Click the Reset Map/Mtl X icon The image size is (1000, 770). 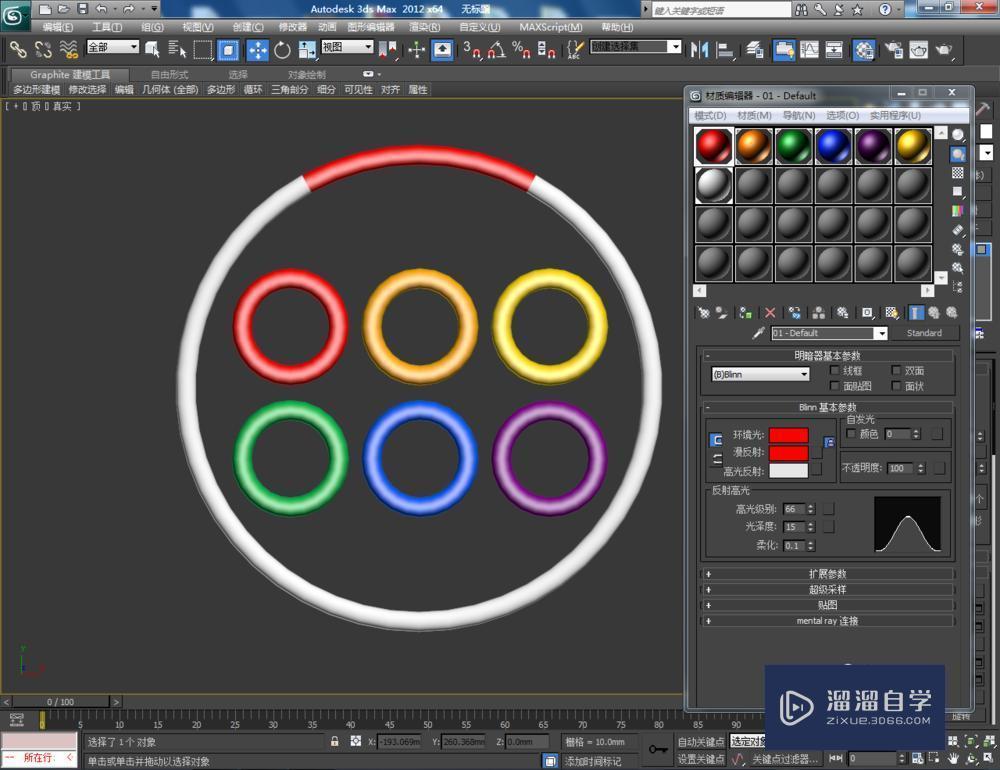click(x=770, y=312)
